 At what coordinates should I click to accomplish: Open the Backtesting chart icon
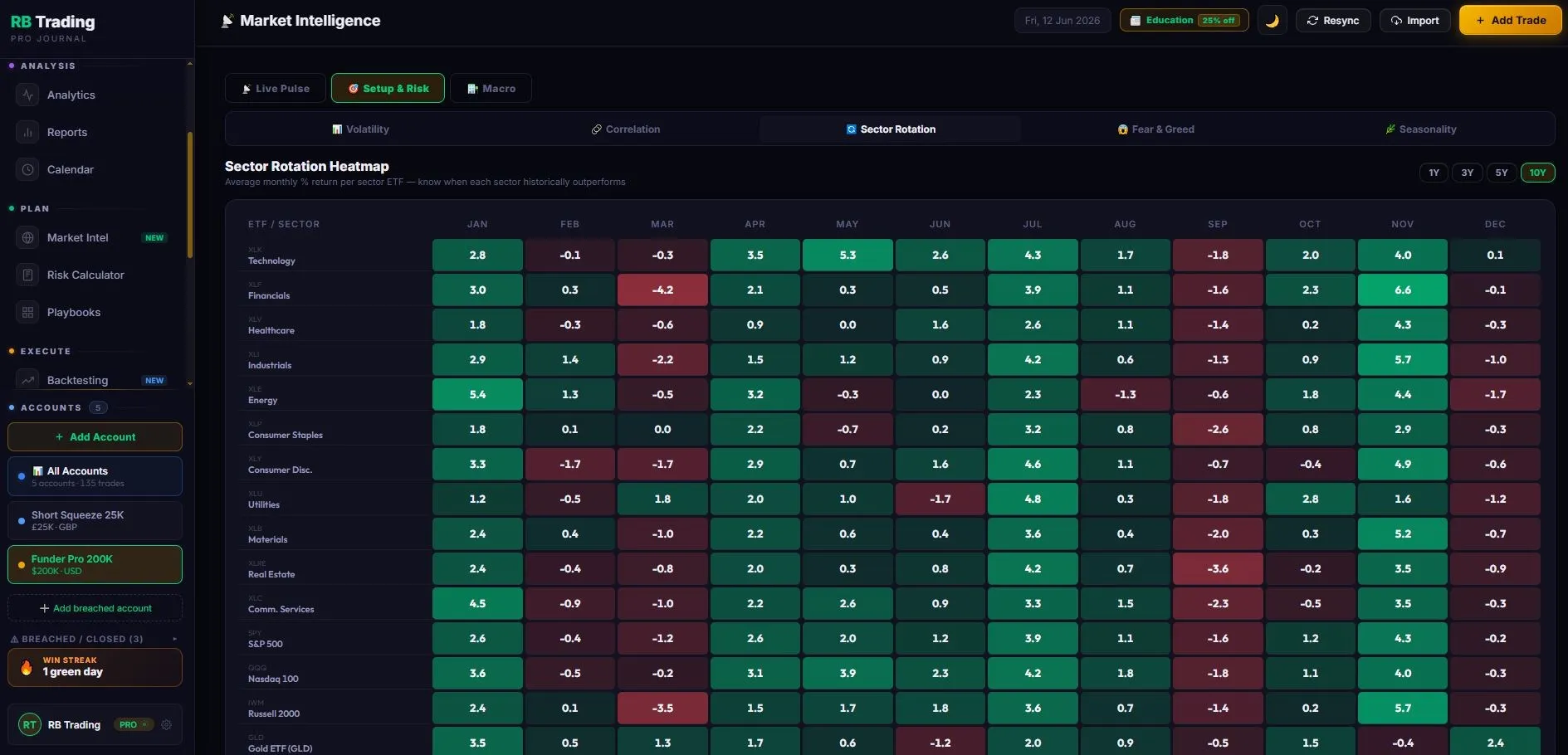pyautogui.click(x=28, y=380)
